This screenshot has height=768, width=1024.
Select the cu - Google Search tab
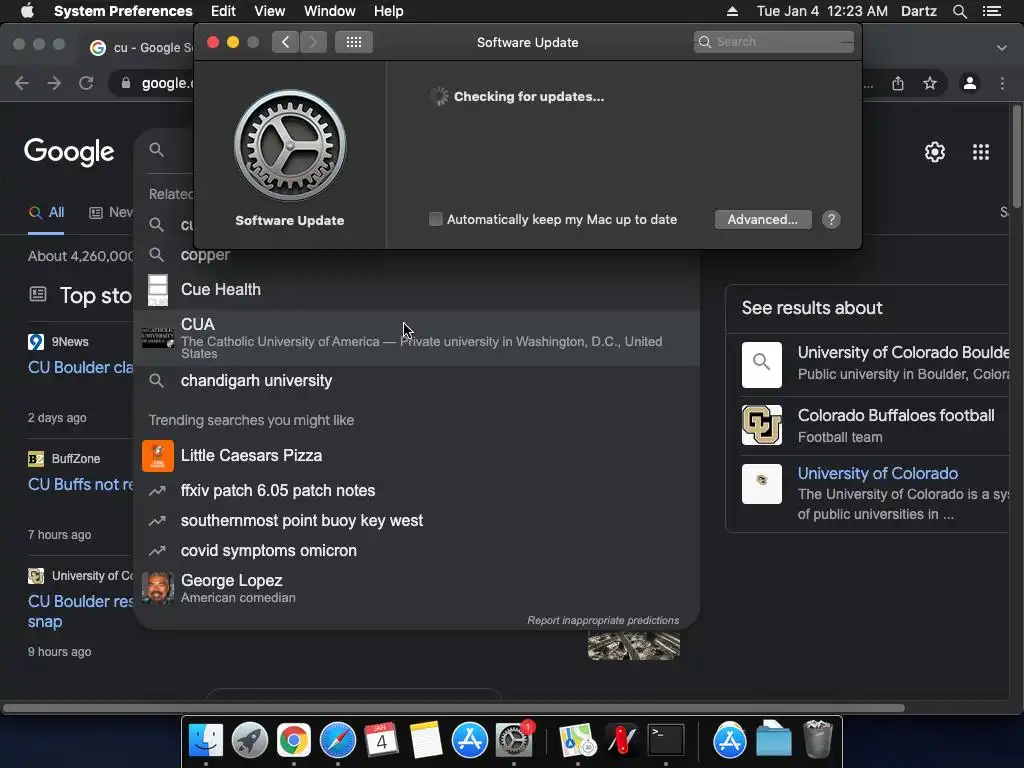point(141,47)
